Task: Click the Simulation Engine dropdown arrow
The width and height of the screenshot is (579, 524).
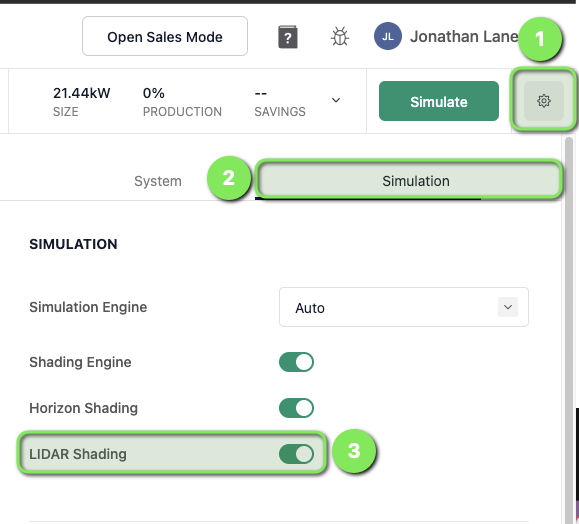Action: click(508, 307)
